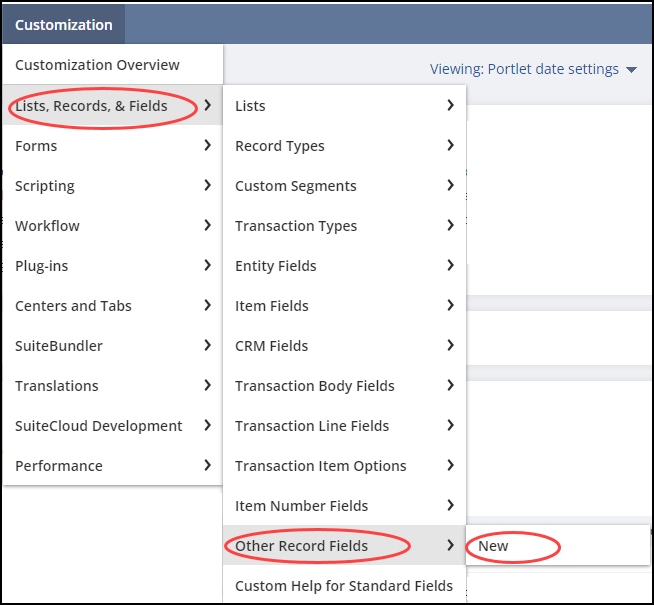Viewport: 654px width, 605px height.
Task: Select Centers and Tabs menu item
Action: (x=73, y=306)
